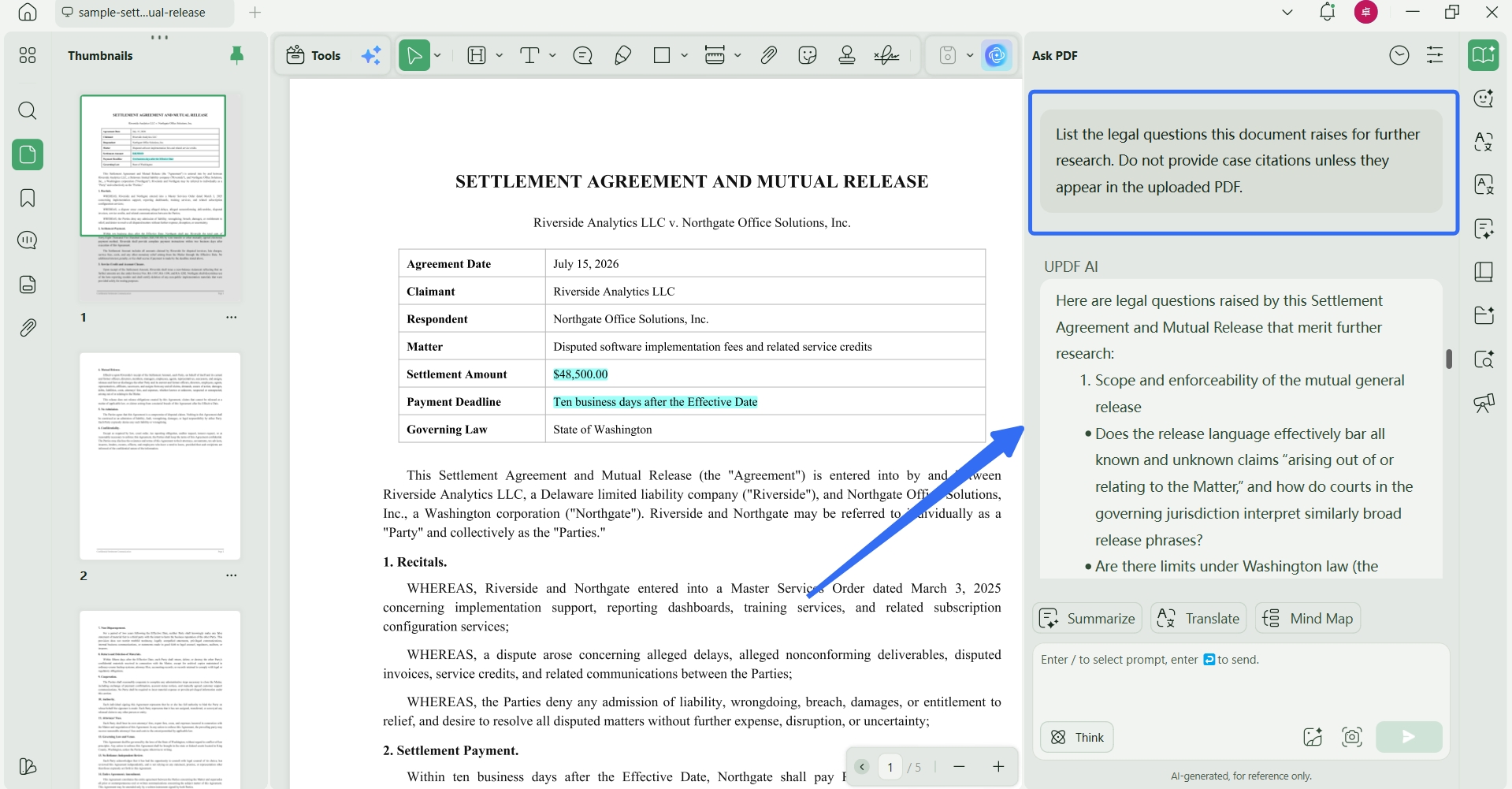Expand the shape tool dropdown arrow
Viewport: 1512px width, 789px height.
click(684, 55)
